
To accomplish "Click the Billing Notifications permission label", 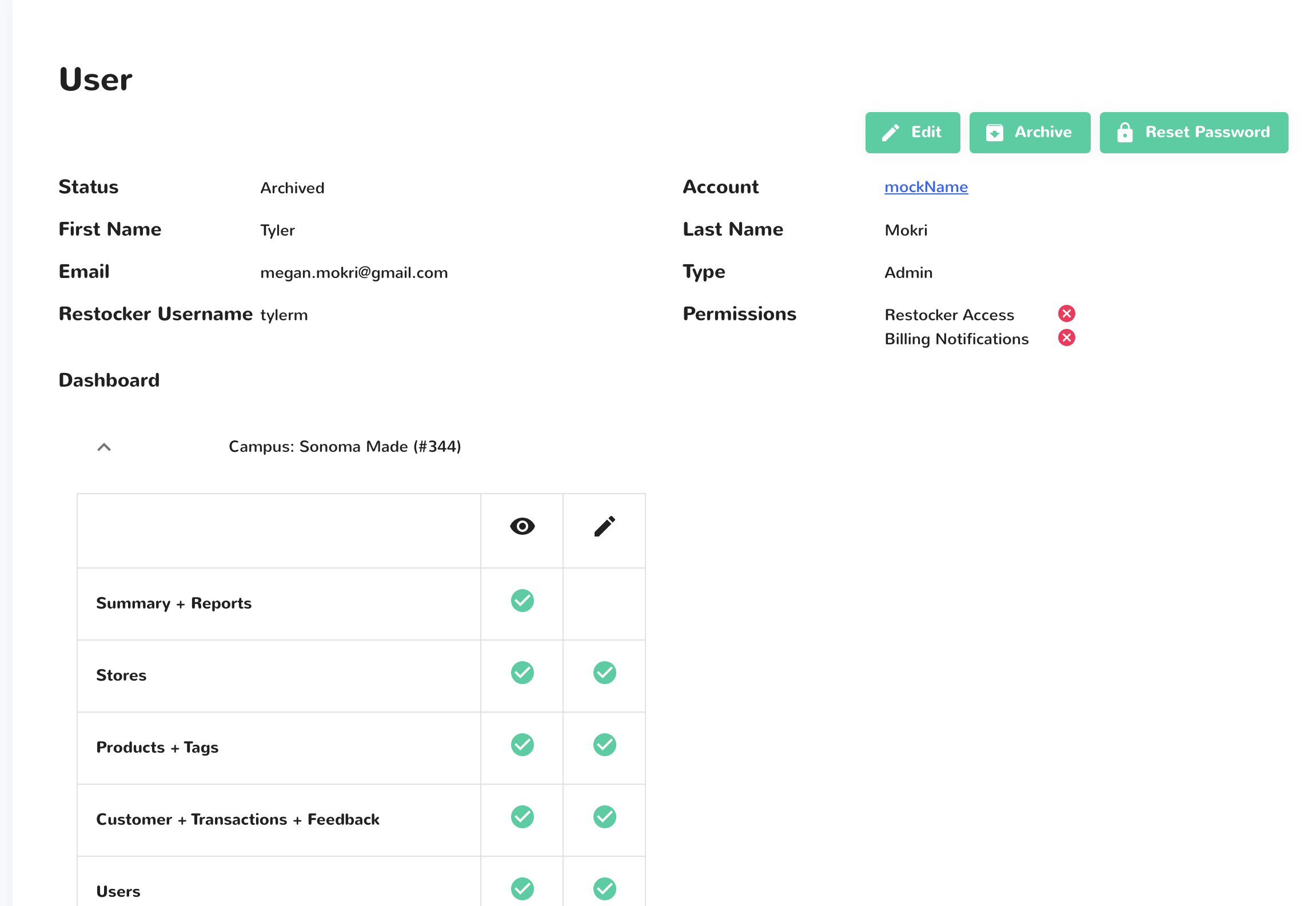I will [956, 339].
